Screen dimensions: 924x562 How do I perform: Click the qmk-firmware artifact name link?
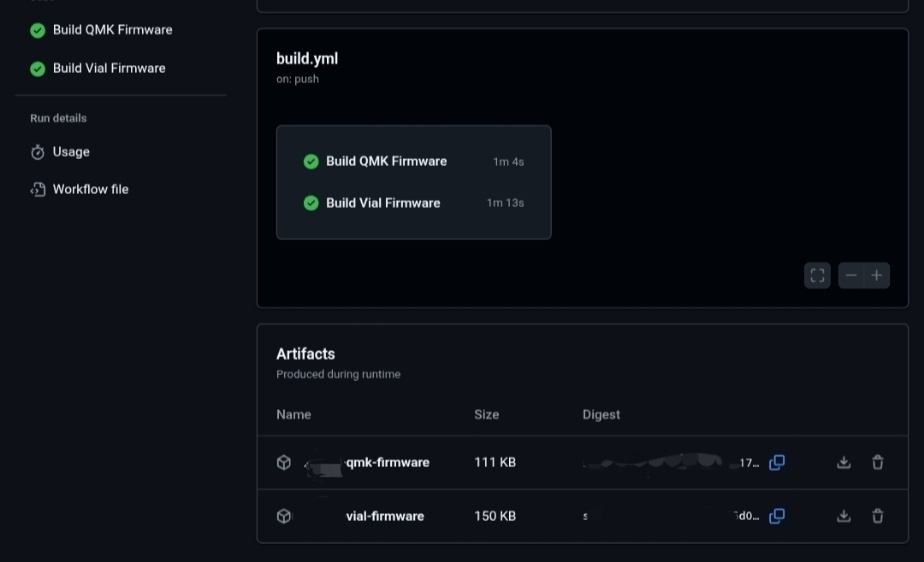(x=387, y=463)
